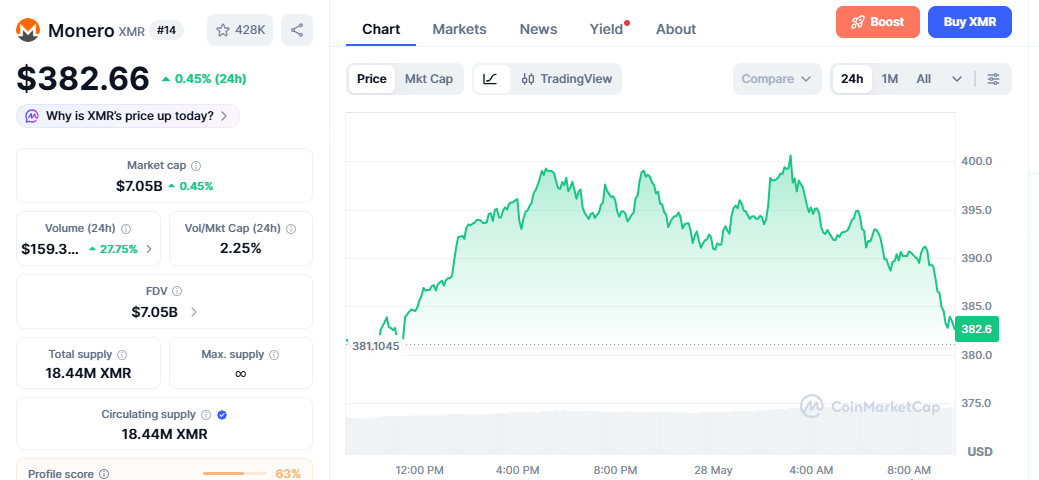Open Volume (24h) info icon
Image resolution: width=1039 pixels, height=480 pixels.
point(126,229)
